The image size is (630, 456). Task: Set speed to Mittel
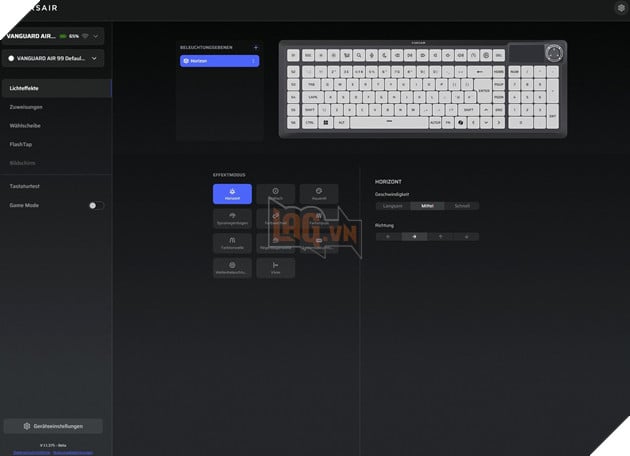(x=427, y=206)
